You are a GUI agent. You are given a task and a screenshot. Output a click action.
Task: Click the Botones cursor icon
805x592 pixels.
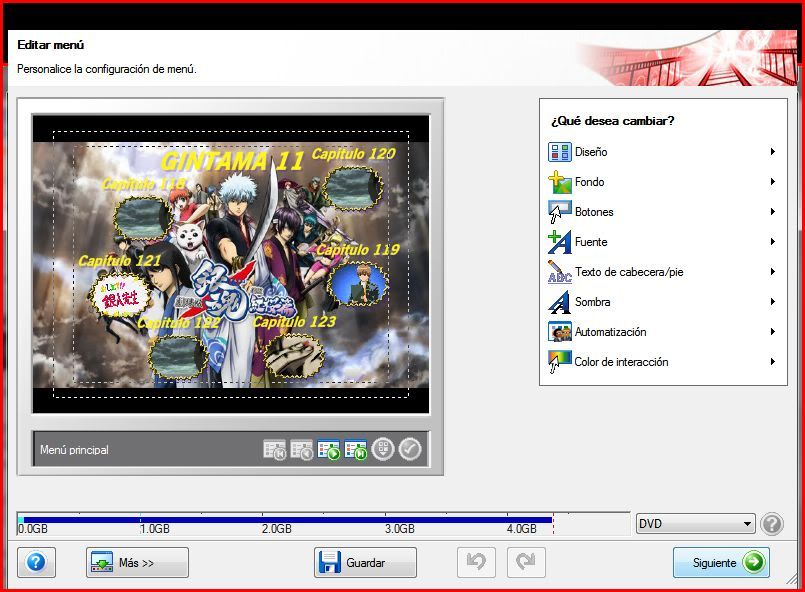(x=560, y=212)
